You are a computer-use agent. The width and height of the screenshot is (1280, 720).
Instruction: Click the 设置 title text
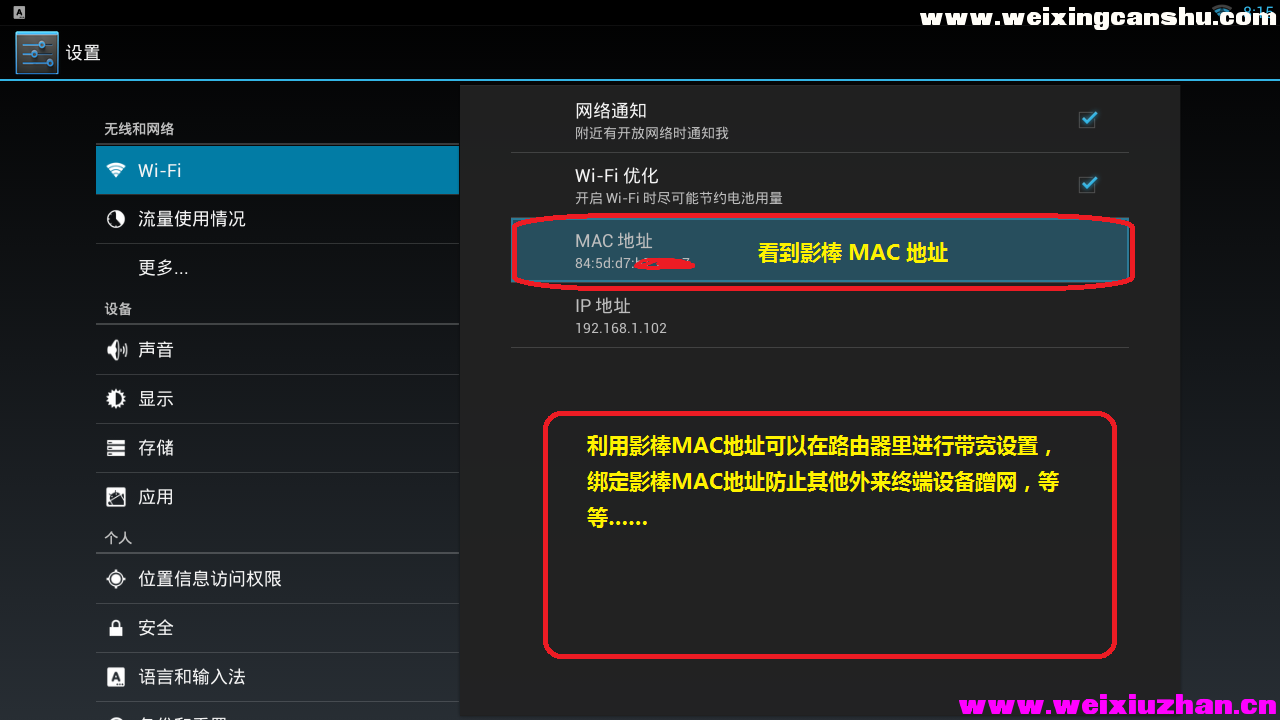click(83, 53)
